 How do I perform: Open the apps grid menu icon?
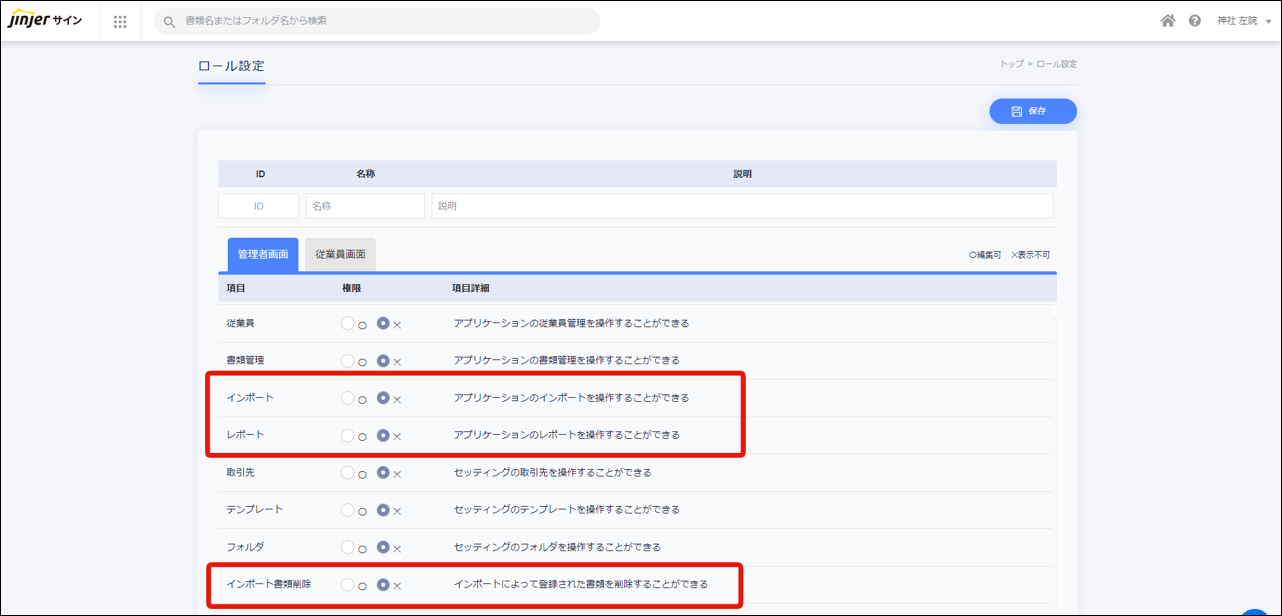pos(120,21)
